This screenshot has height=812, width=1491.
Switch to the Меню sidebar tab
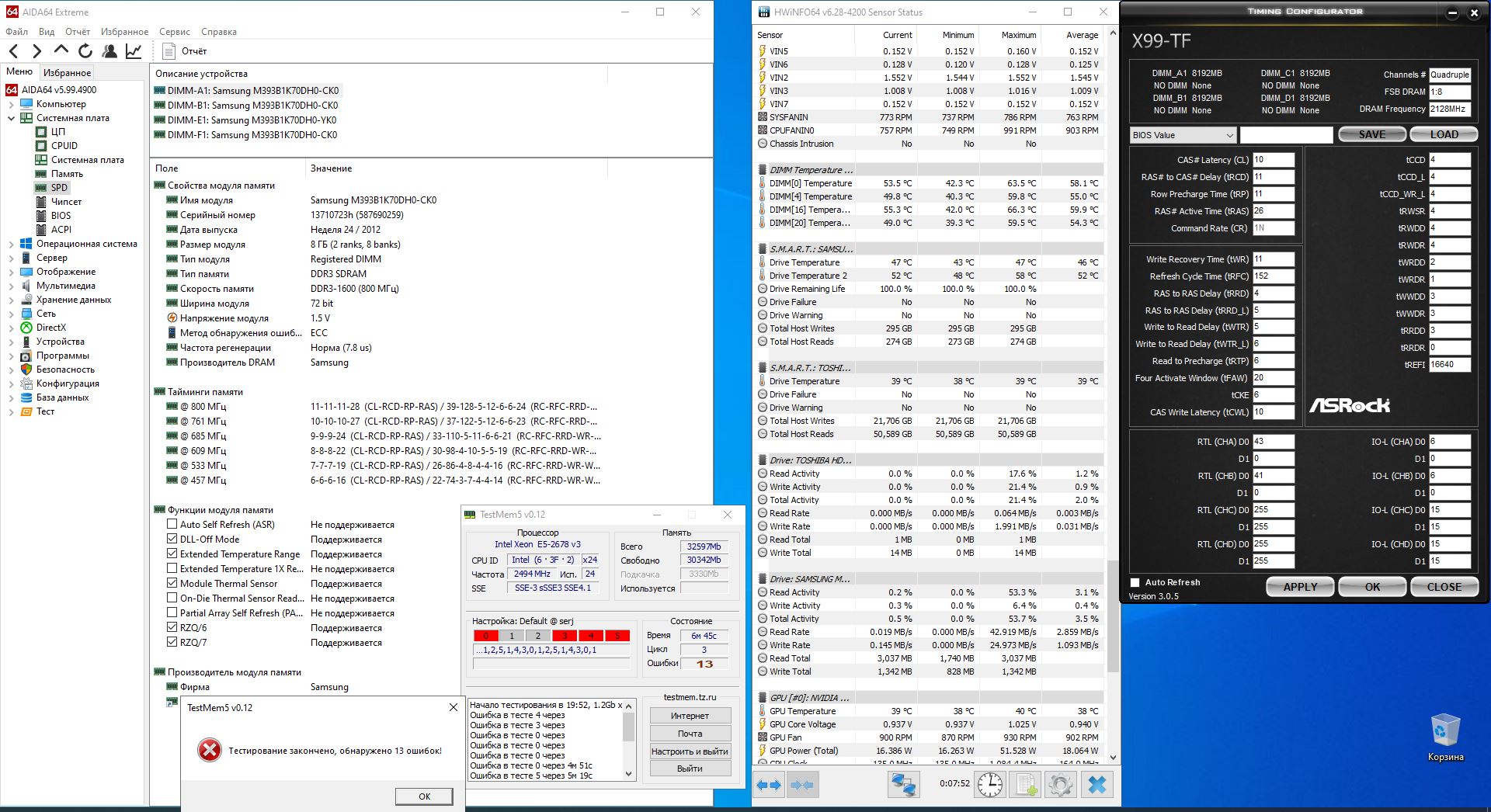pyautogui.click(x=19, y=72)
